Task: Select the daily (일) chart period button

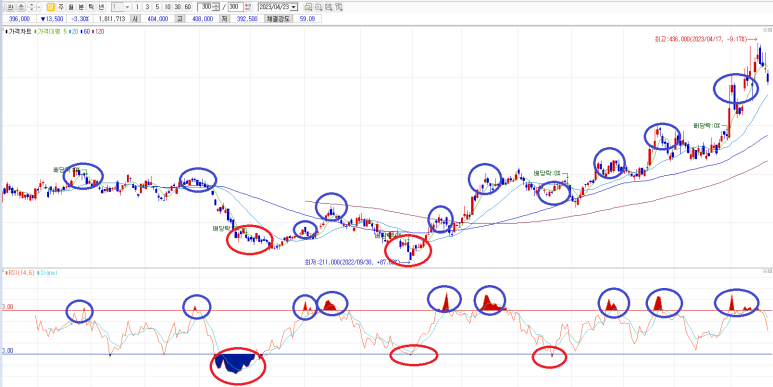Action: coord(50,7)
